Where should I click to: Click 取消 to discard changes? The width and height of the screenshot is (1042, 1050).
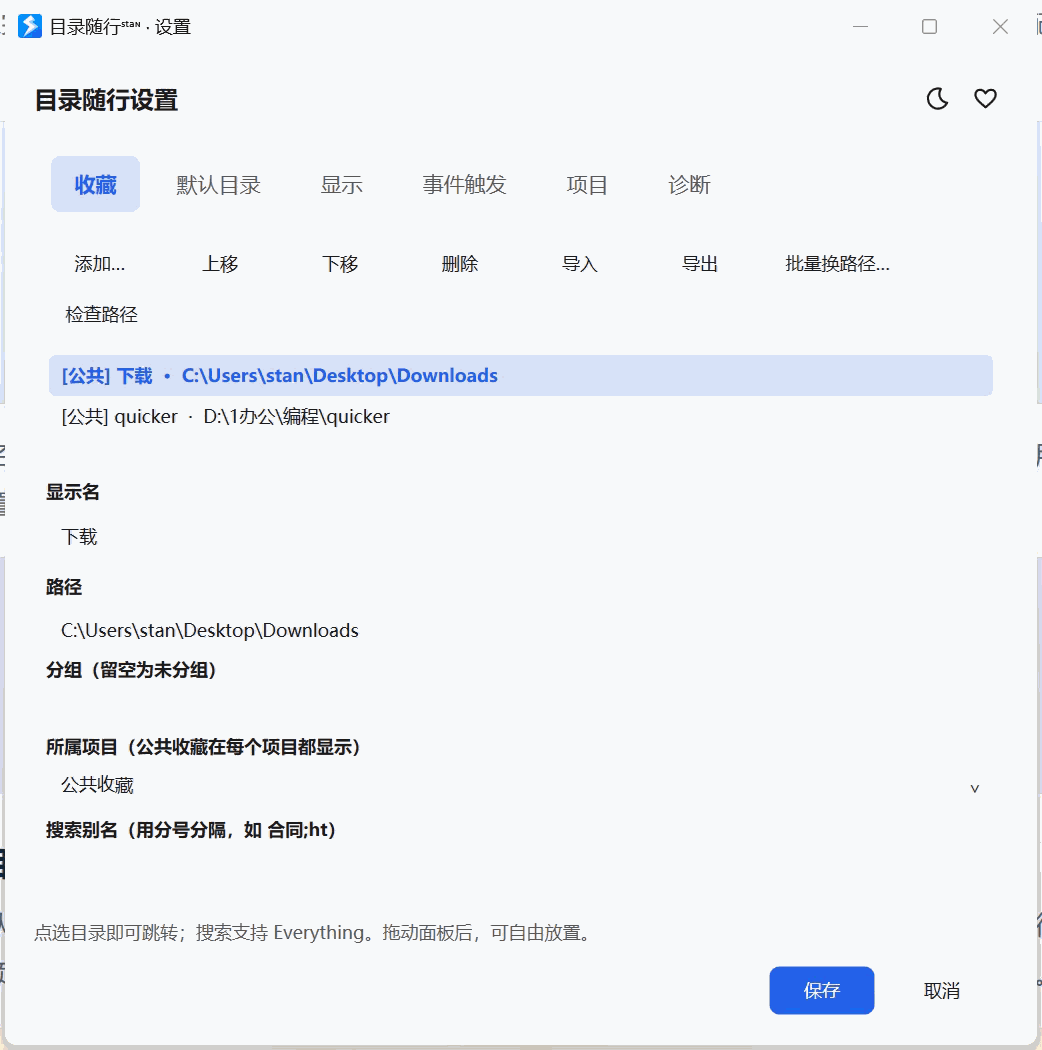click(942, 990)
